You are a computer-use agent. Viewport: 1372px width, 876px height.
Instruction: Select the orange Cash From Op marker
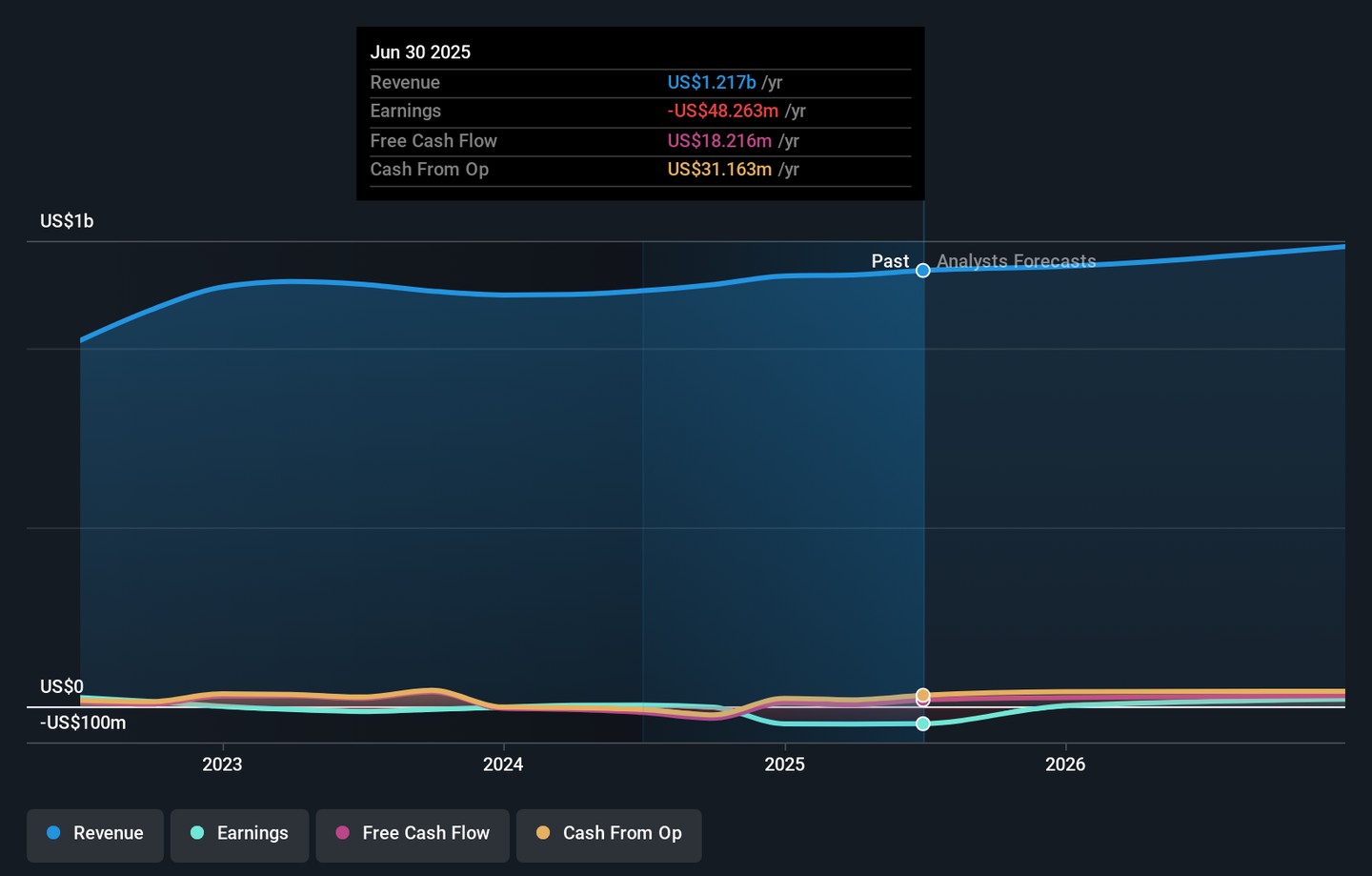(923, 695)
